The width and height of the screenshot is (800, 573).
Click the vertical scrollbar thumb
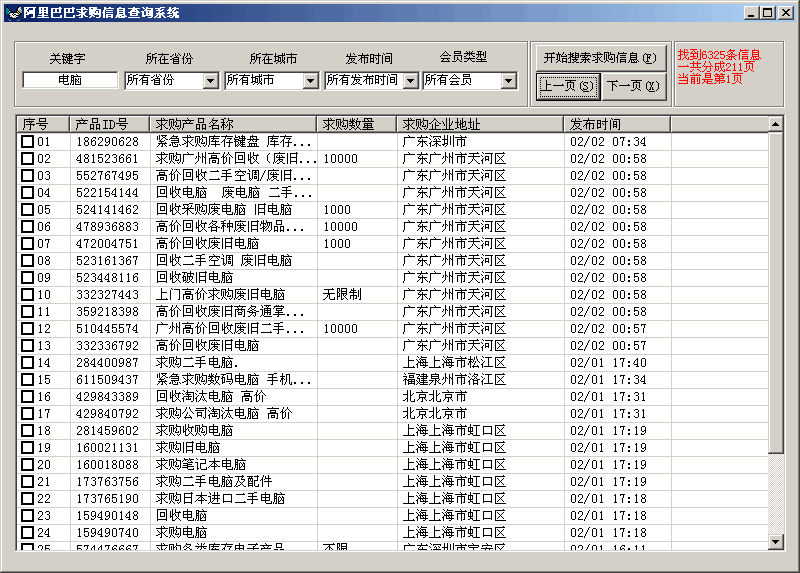[776, 292]
